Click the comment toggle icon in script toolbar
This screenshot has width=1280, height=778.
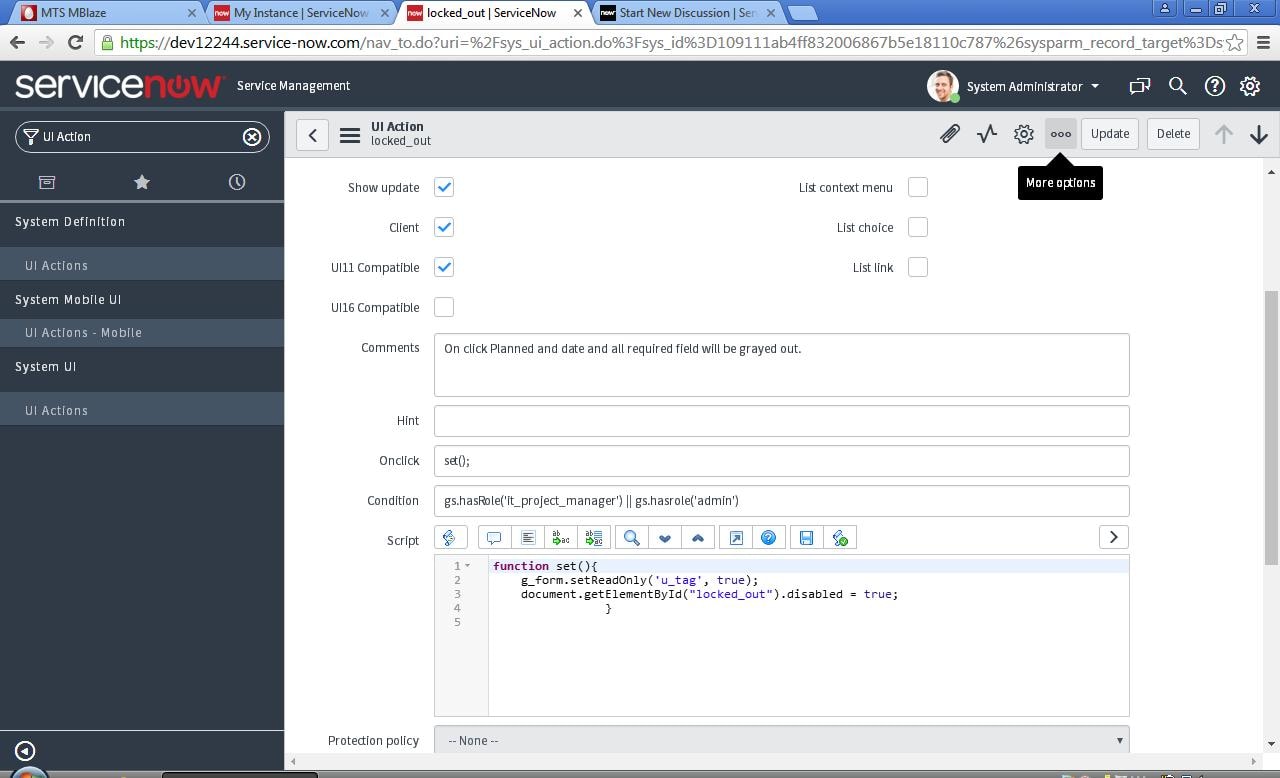click(494, 538)
